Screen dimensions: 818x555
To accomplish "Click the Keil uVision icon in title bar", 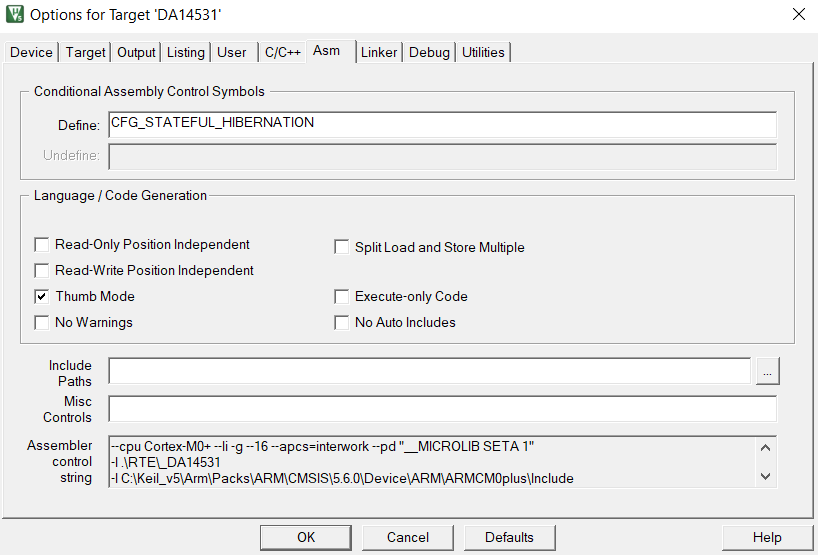I will (15, 14).
